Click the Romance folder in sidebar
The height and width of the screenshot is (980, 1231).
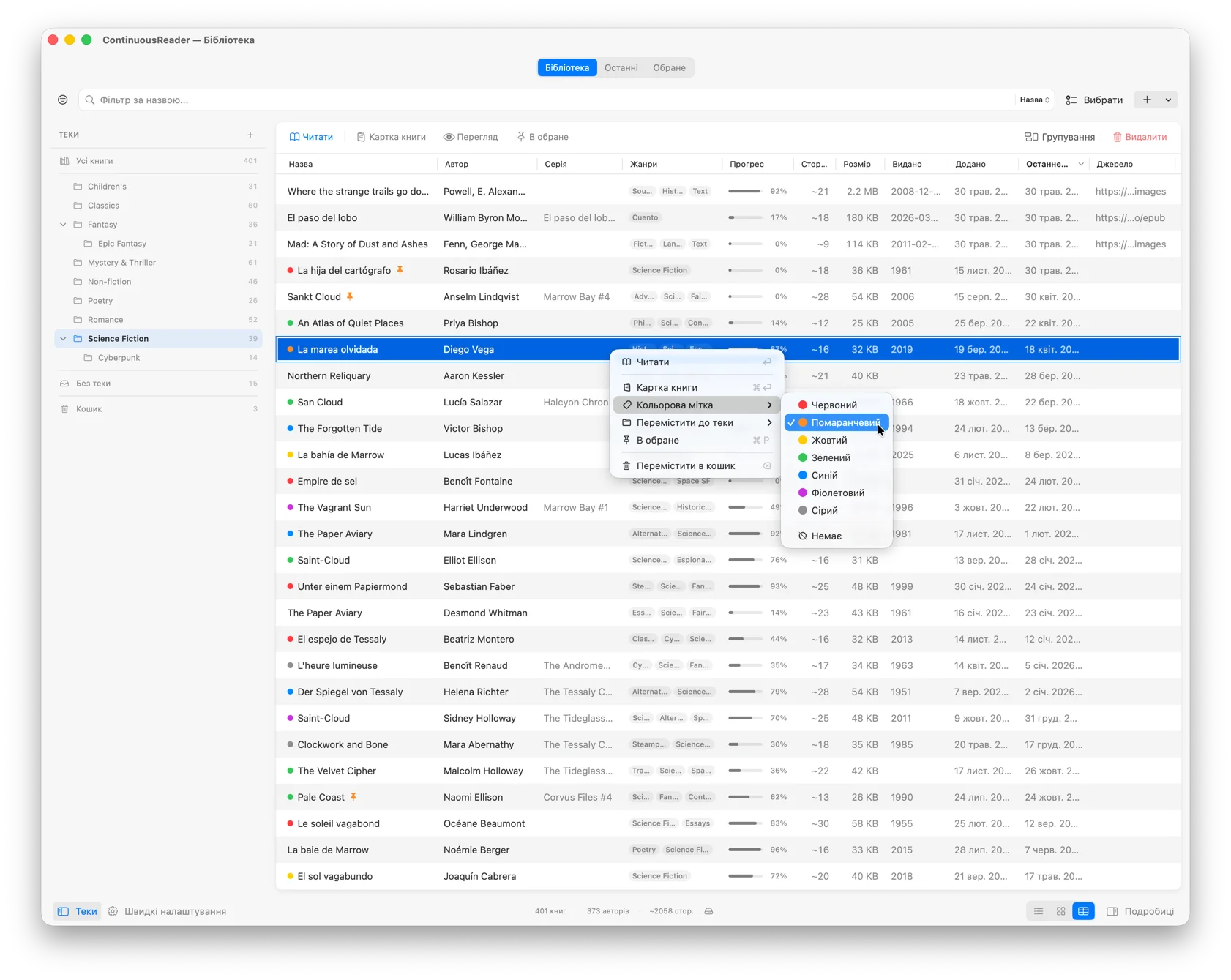pos(159,320)
